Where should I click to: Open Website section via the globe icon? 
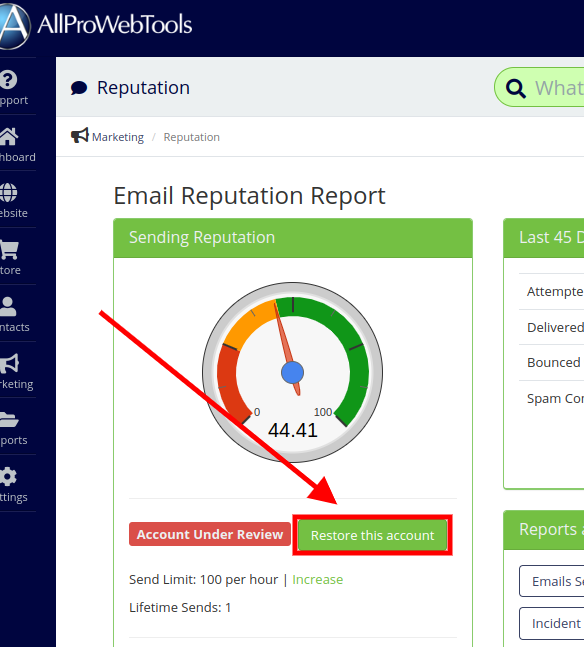tap(8, 193)
